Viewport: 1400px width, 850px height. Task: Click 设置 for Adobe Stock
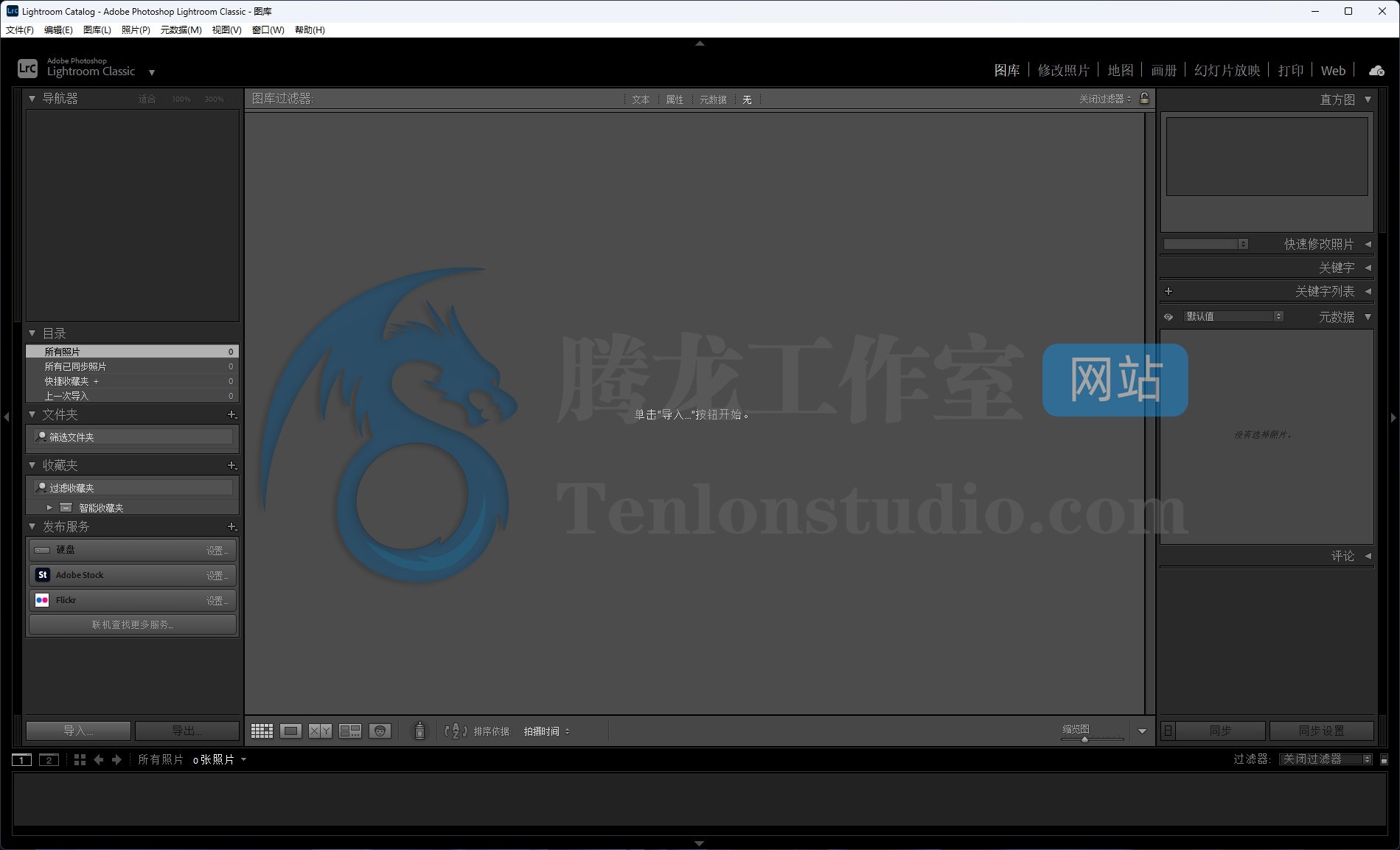[x=217, y=576]
